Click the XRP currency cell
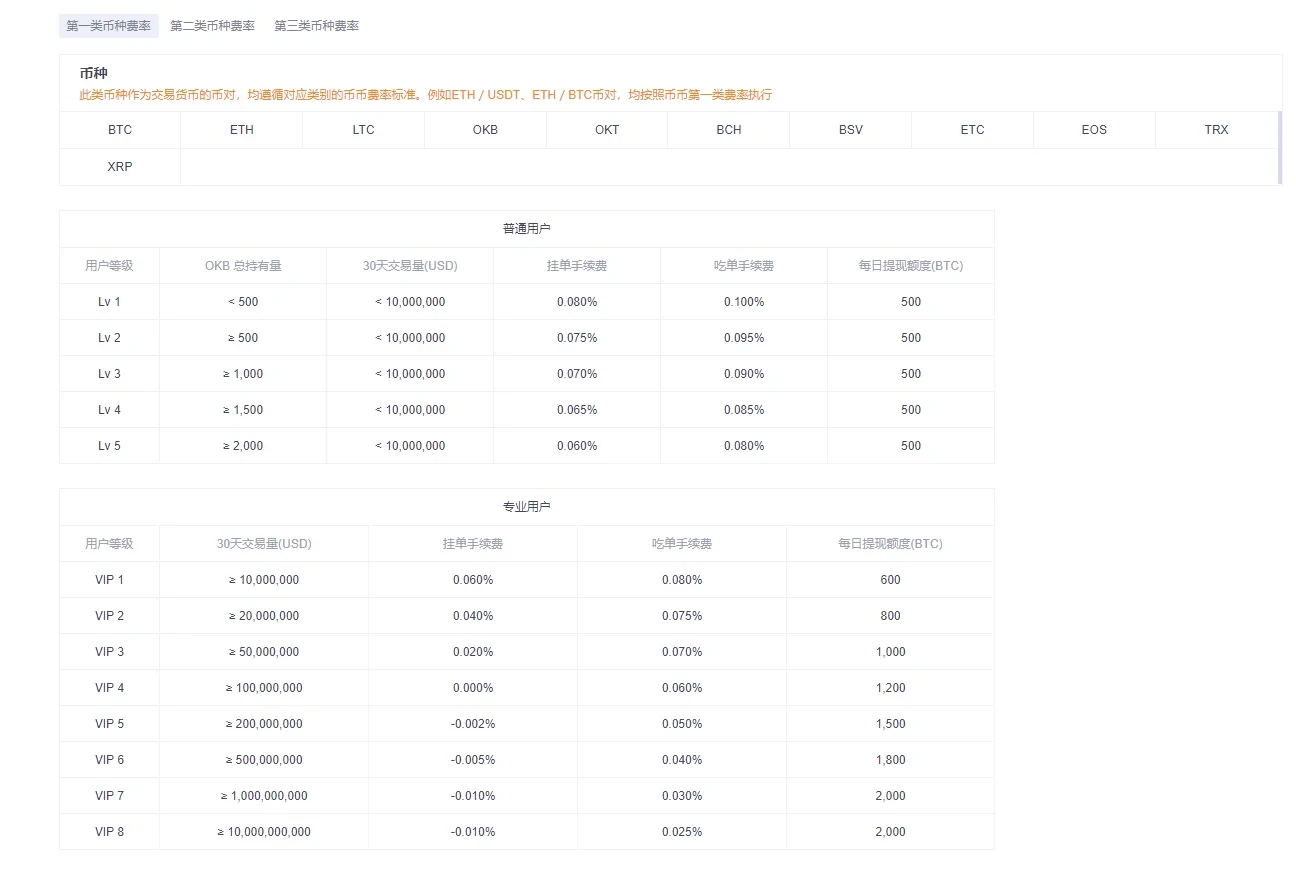 (x=120, y=167)
